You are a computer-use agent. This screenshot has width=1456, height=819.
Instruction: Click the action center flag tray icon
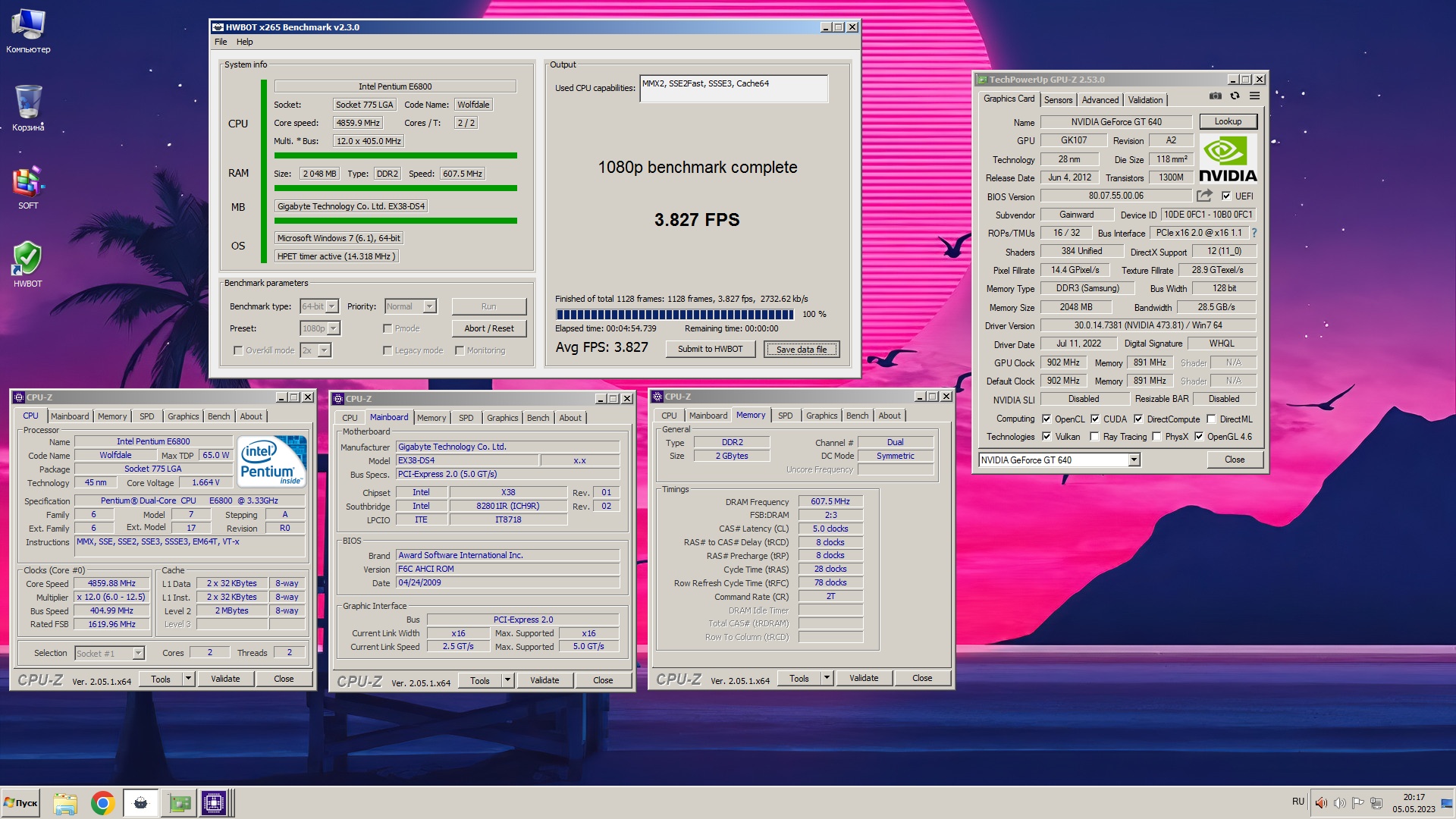(1358, 803)
